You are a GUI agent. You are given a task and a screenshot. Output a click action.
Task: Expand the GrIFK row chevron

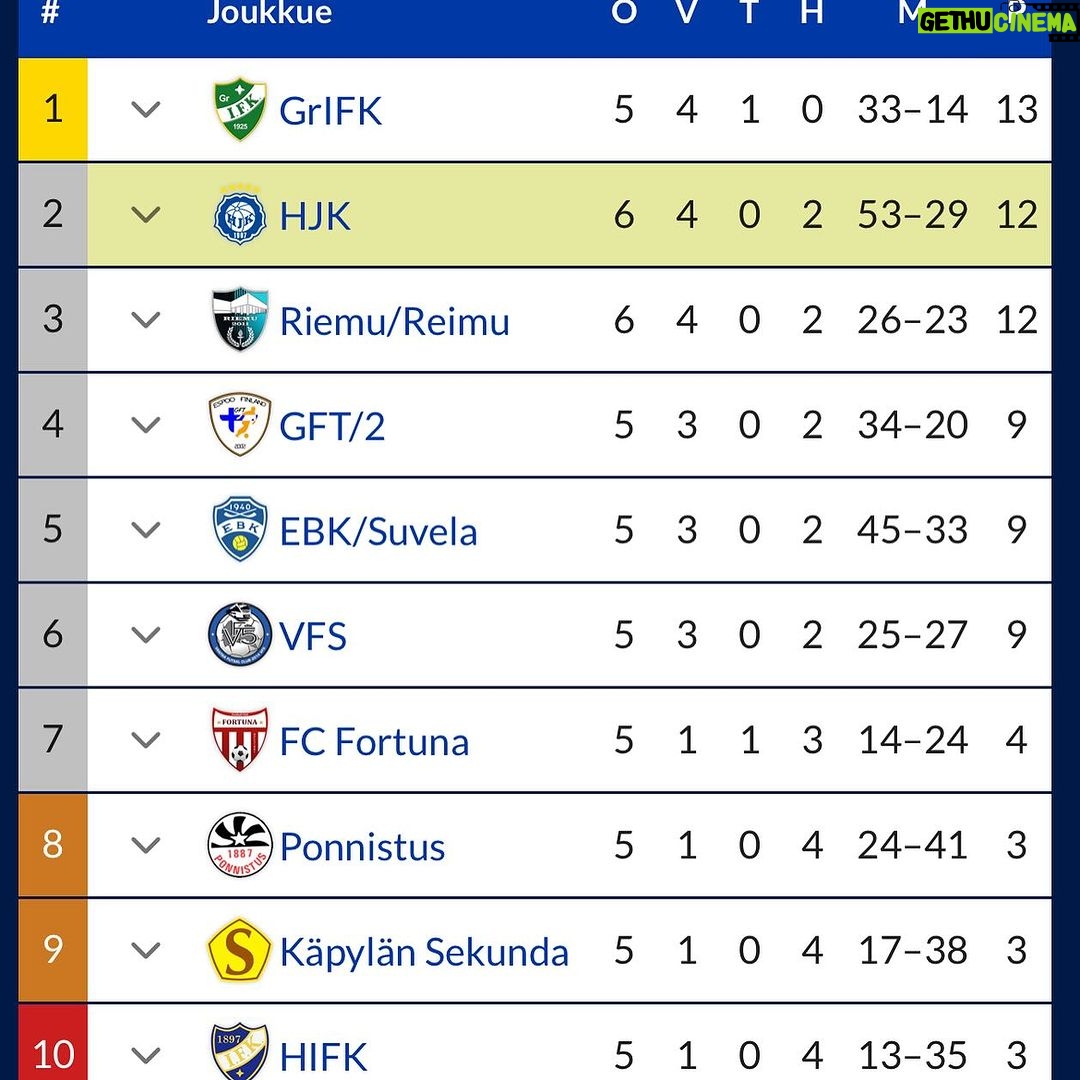(x=145, y=110)
